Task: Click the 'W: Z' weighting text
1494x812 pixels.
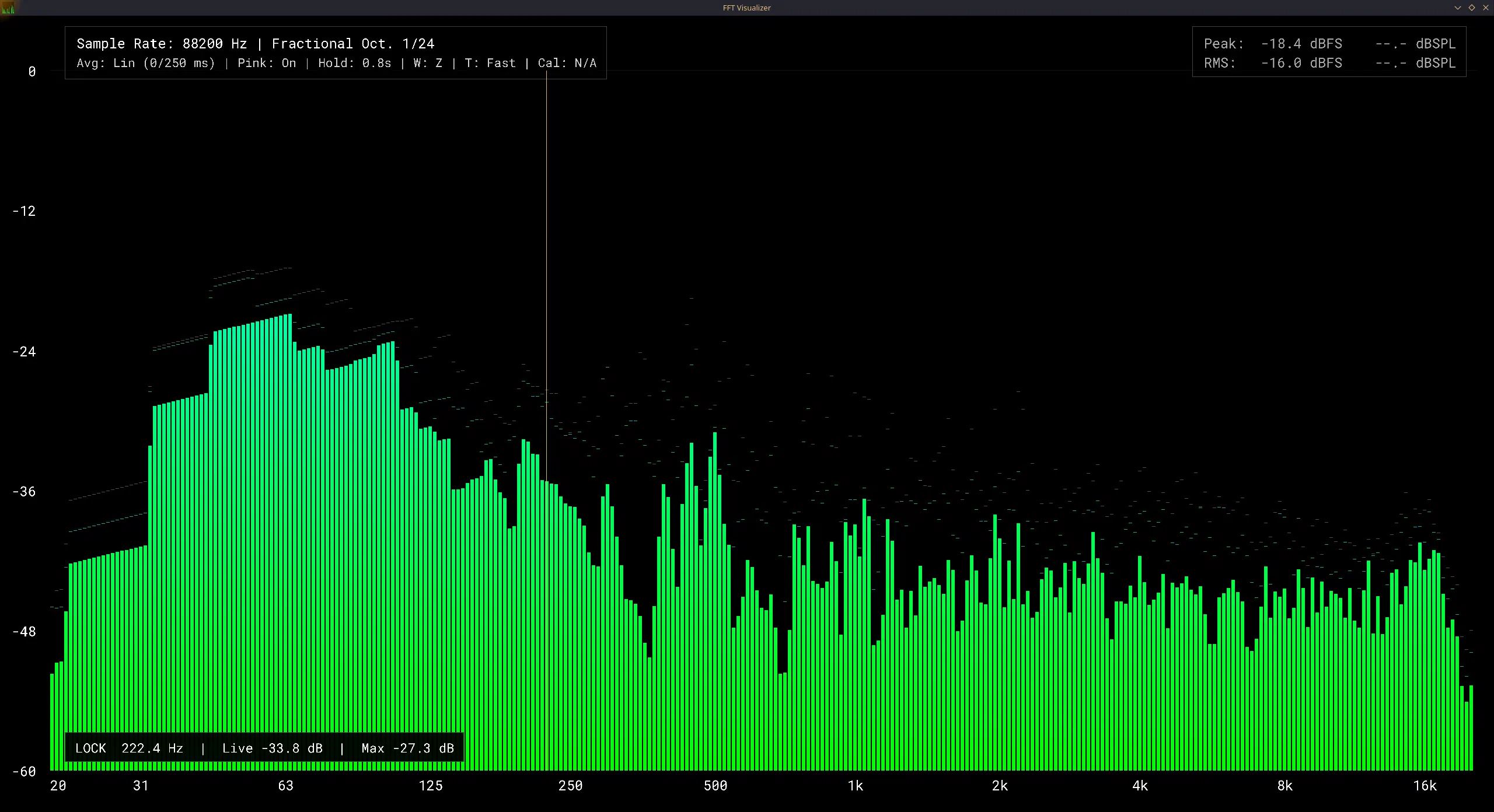Action: 428,63
